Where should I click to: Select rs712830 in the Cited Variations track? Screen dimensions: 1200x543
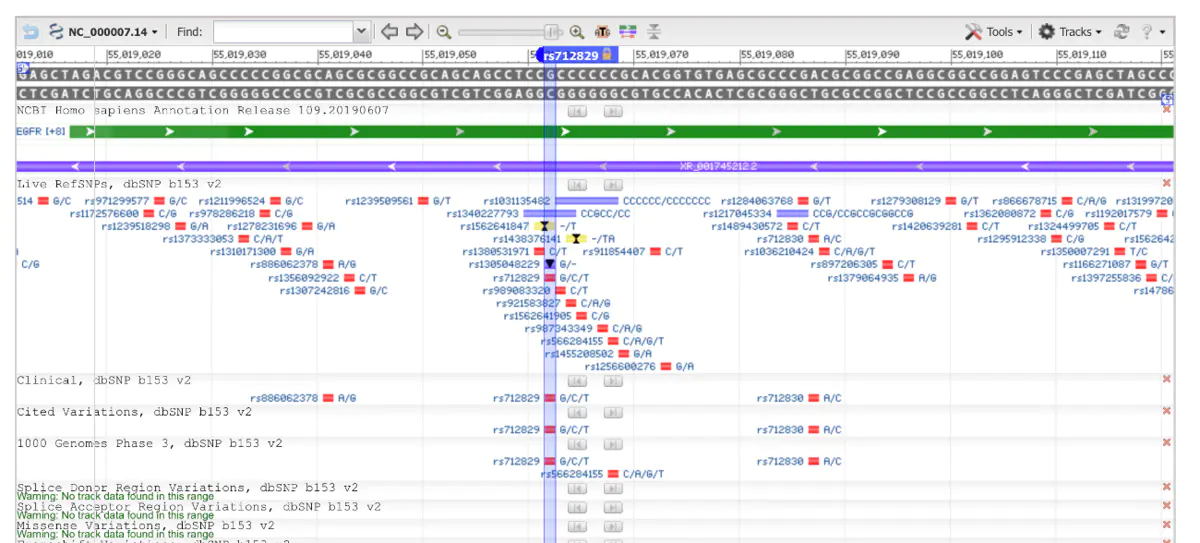[780, 430]
